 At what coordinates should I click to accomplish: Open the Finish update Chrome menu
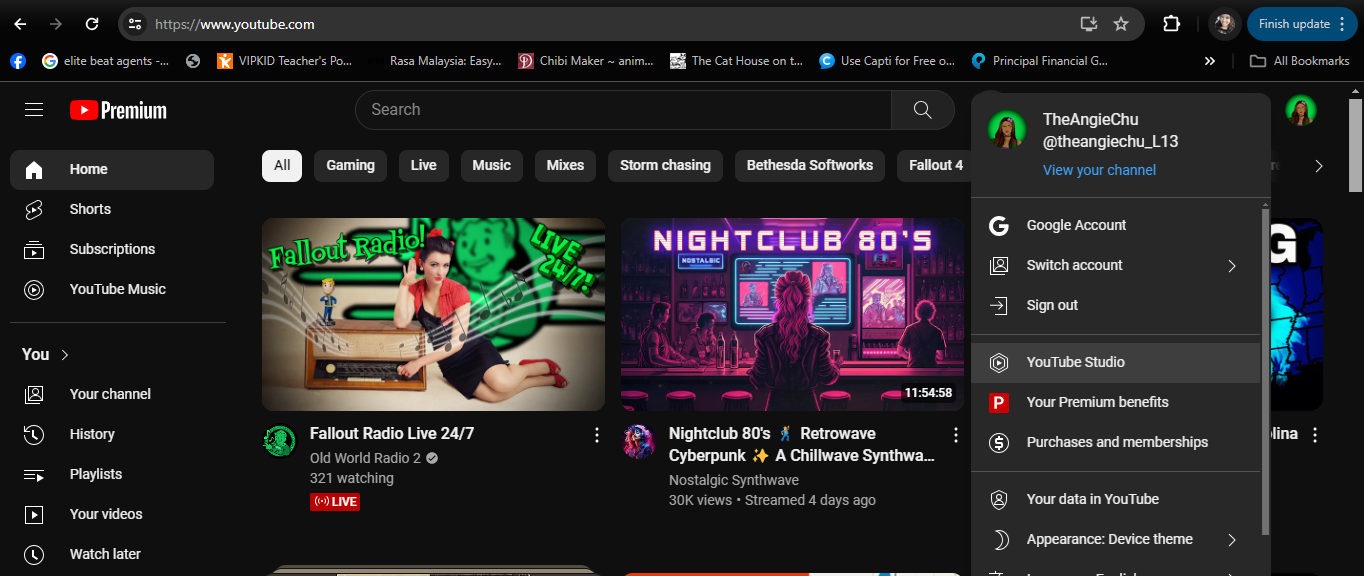click(1301, 24)
